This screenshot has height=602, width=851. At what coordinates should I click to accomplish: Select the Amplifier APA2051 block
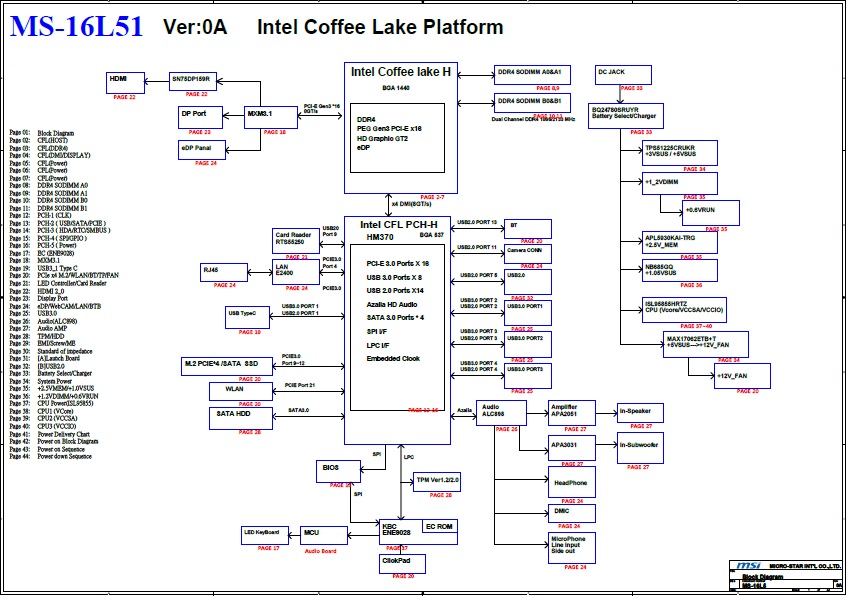coord(571,413)
